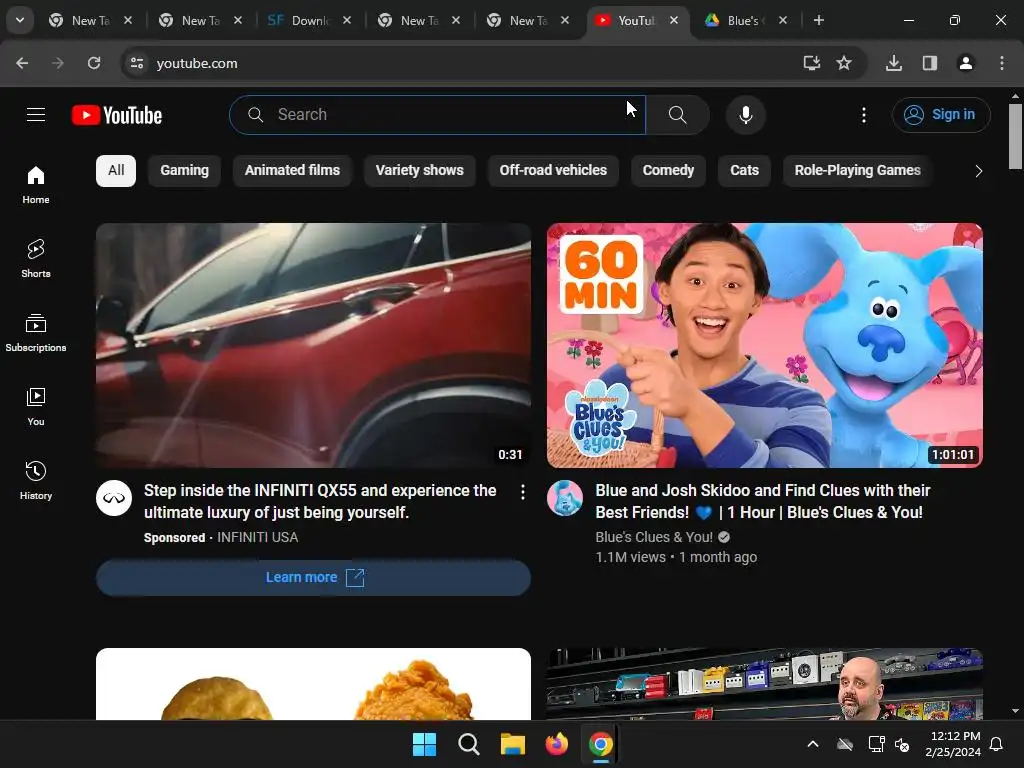The height and width of the screenshot is (768, 1024).
Task: Open the INFINITI ad options three-dot menu
Action: click(522, 492)
